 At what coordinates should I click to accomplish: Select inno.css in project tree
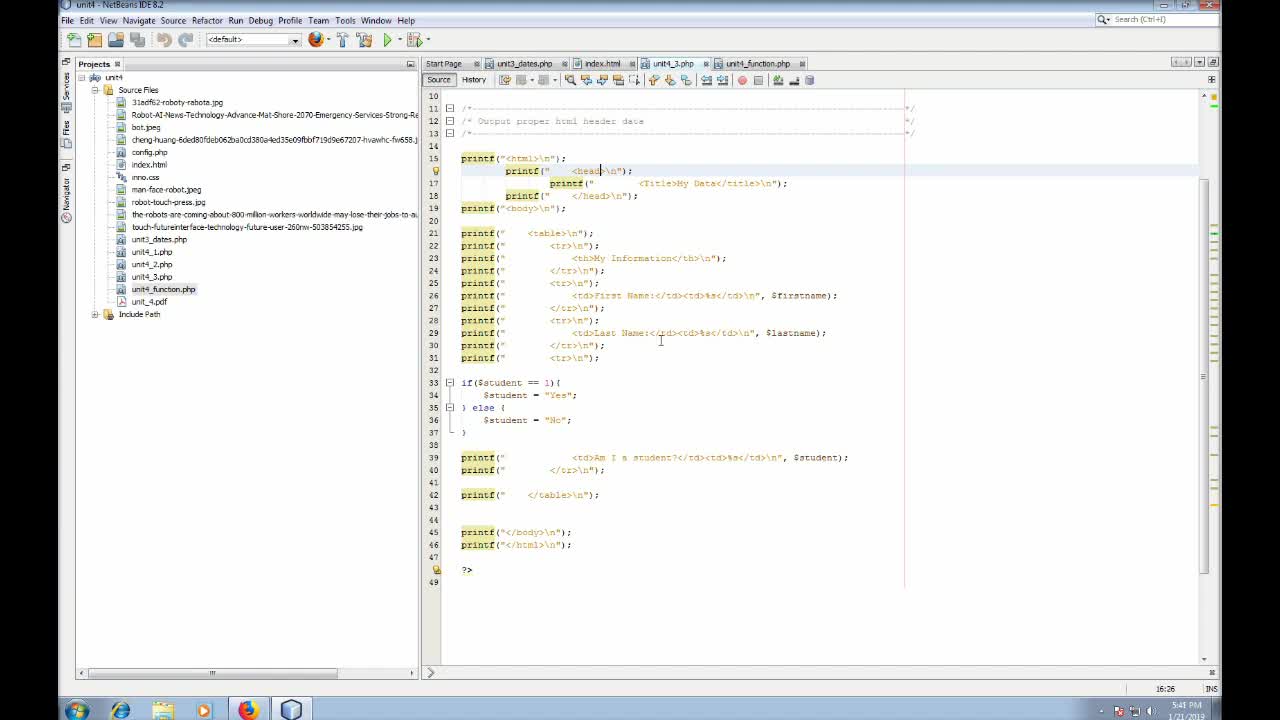coord(145,177)
